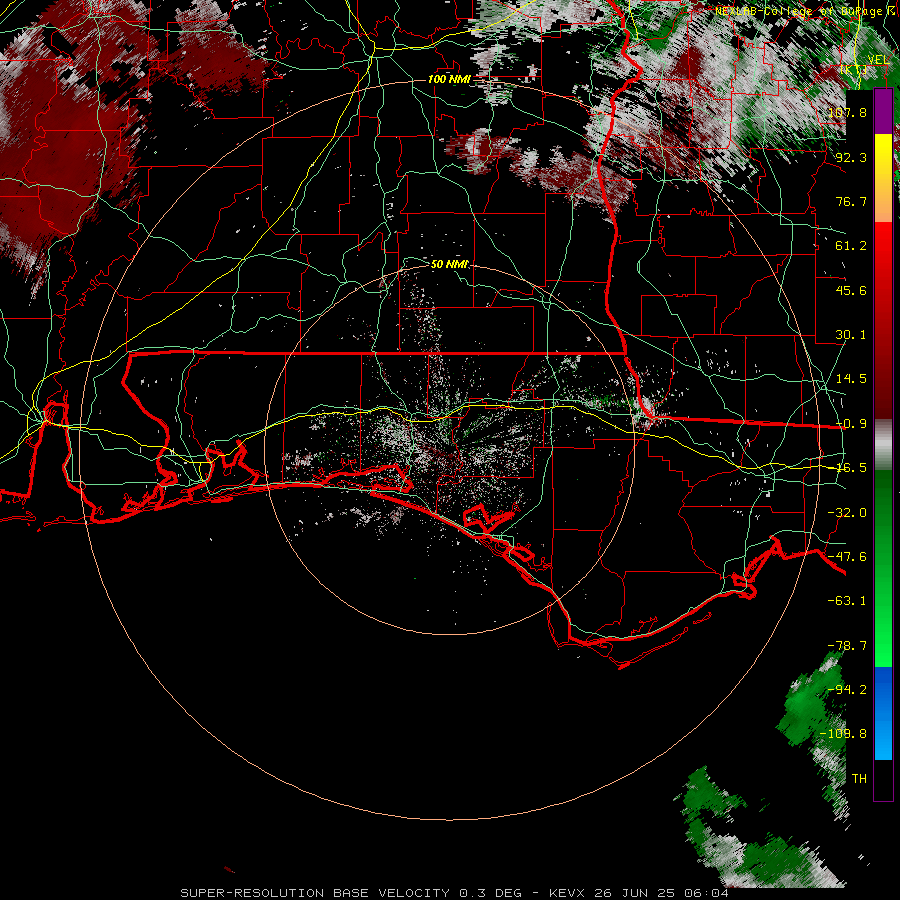Click the -78.7 legend value
Screen dimensions: 900x900
(847, 646)
